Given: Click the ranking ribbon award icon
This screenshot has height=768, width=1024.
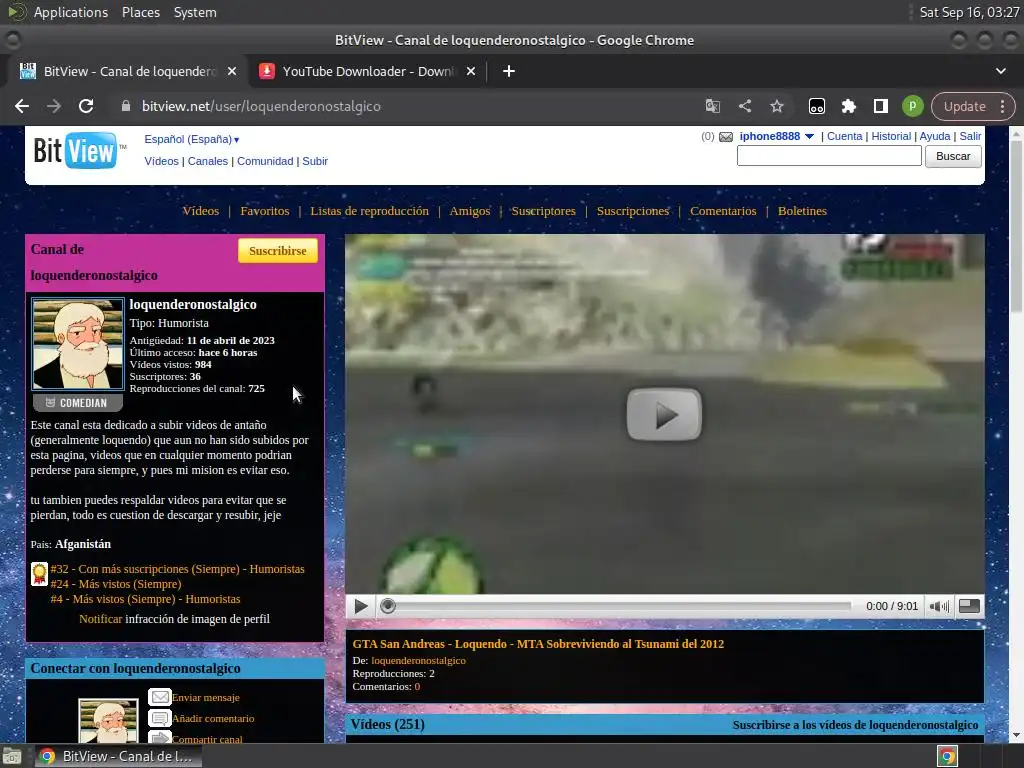Looking at the screenshot, I should tap(39, 575).
